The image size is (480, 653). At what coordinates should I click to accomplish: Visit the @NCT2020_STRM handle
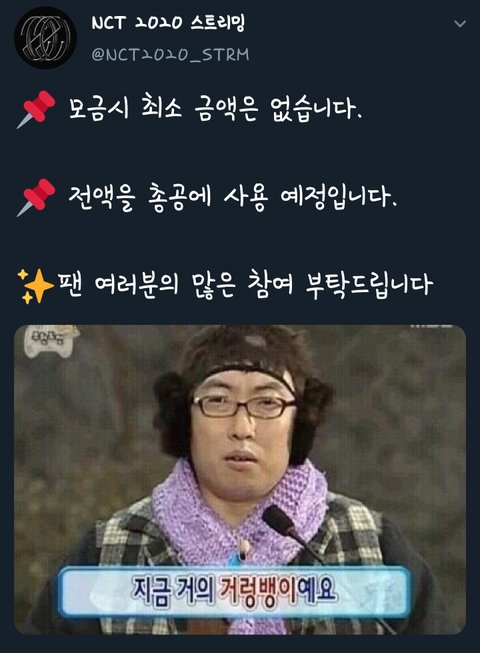pyautogui.click(x=170, y=55)
